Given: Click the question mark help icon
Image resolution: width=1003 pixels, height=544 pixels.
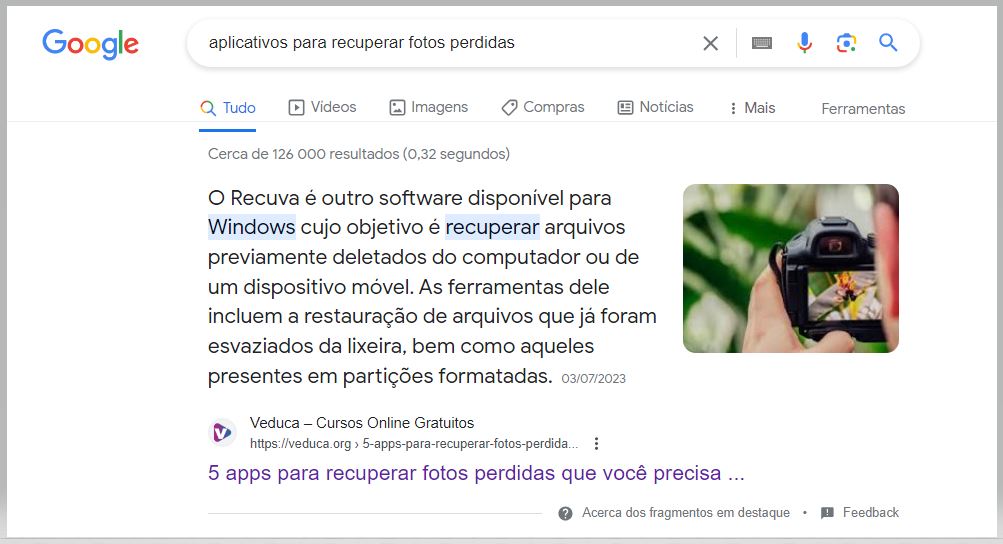Looking at the screenshot, I should pyautogui.click(x=565, y=513).
